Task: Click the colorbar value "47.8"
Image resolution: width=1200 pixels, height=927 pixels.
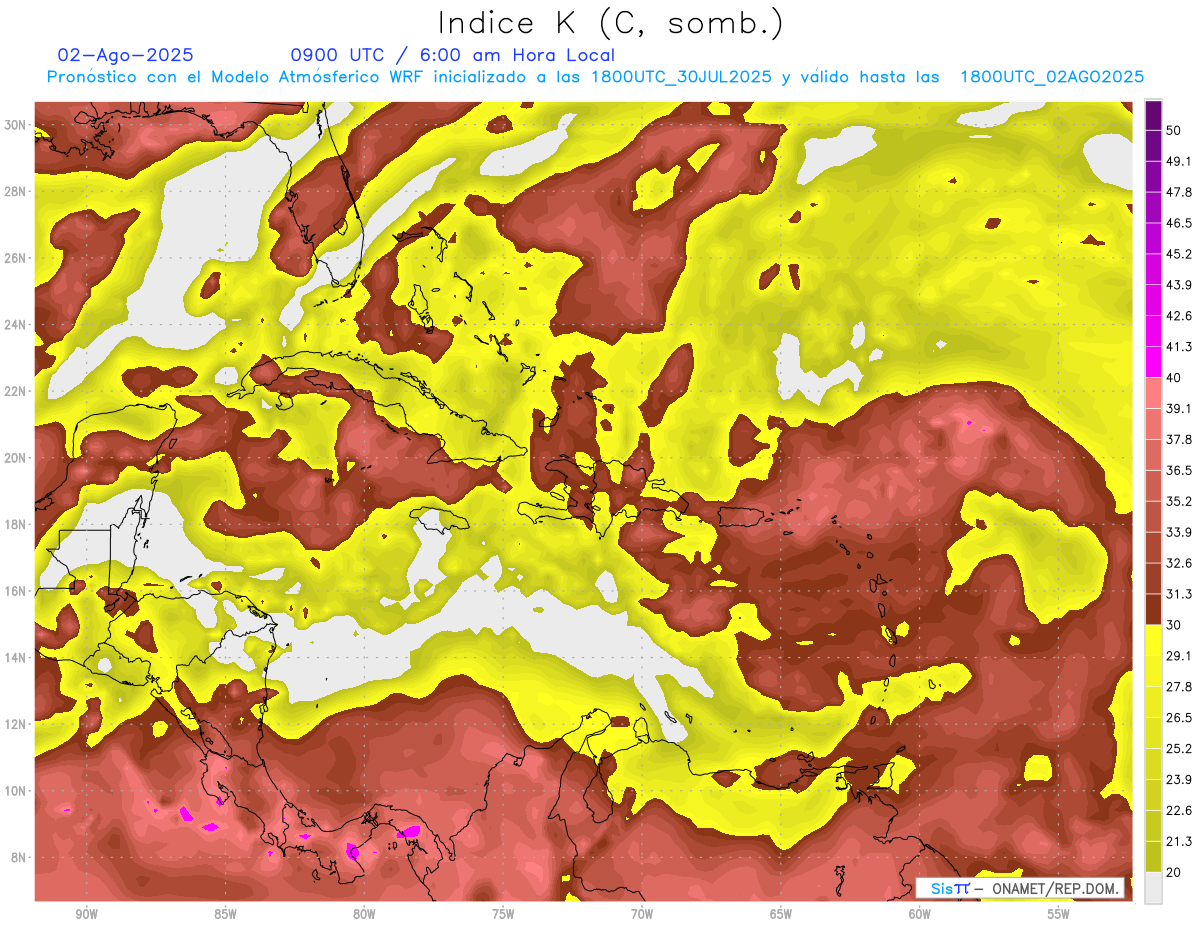Action: [x=1179, y=192]
